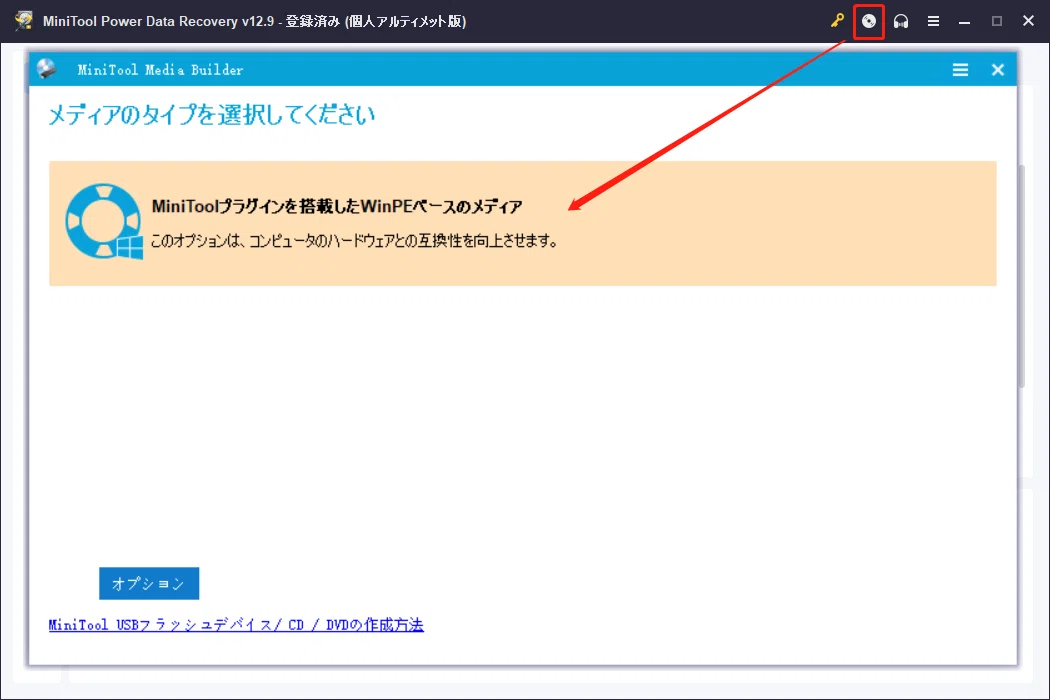This screenshot has height=700, width=1050.
Task: Click the MiniTool Media Builder title text
Action: tap(160, 70)
